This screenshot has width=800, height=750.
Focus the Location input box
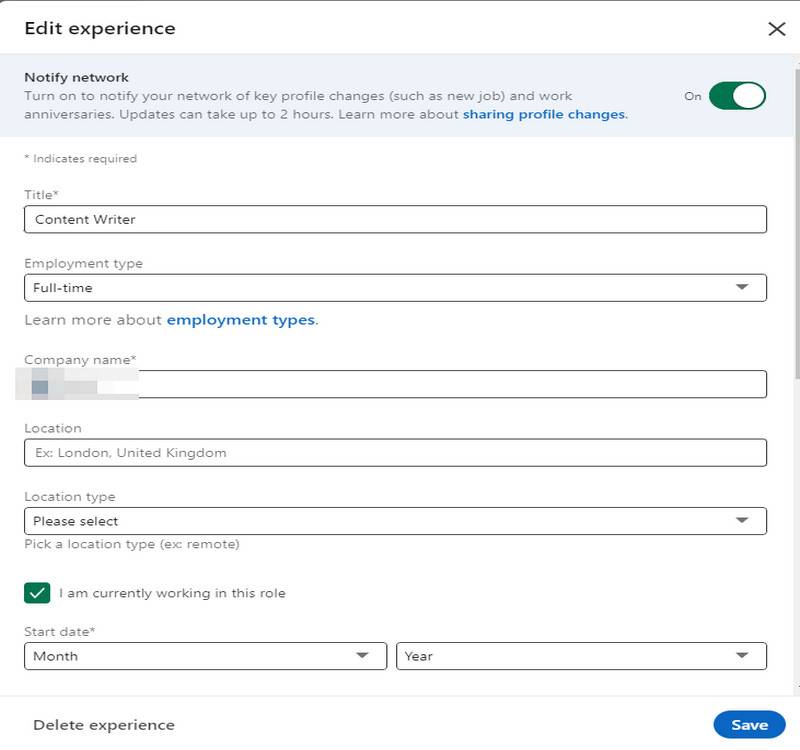tap(395, 453)
